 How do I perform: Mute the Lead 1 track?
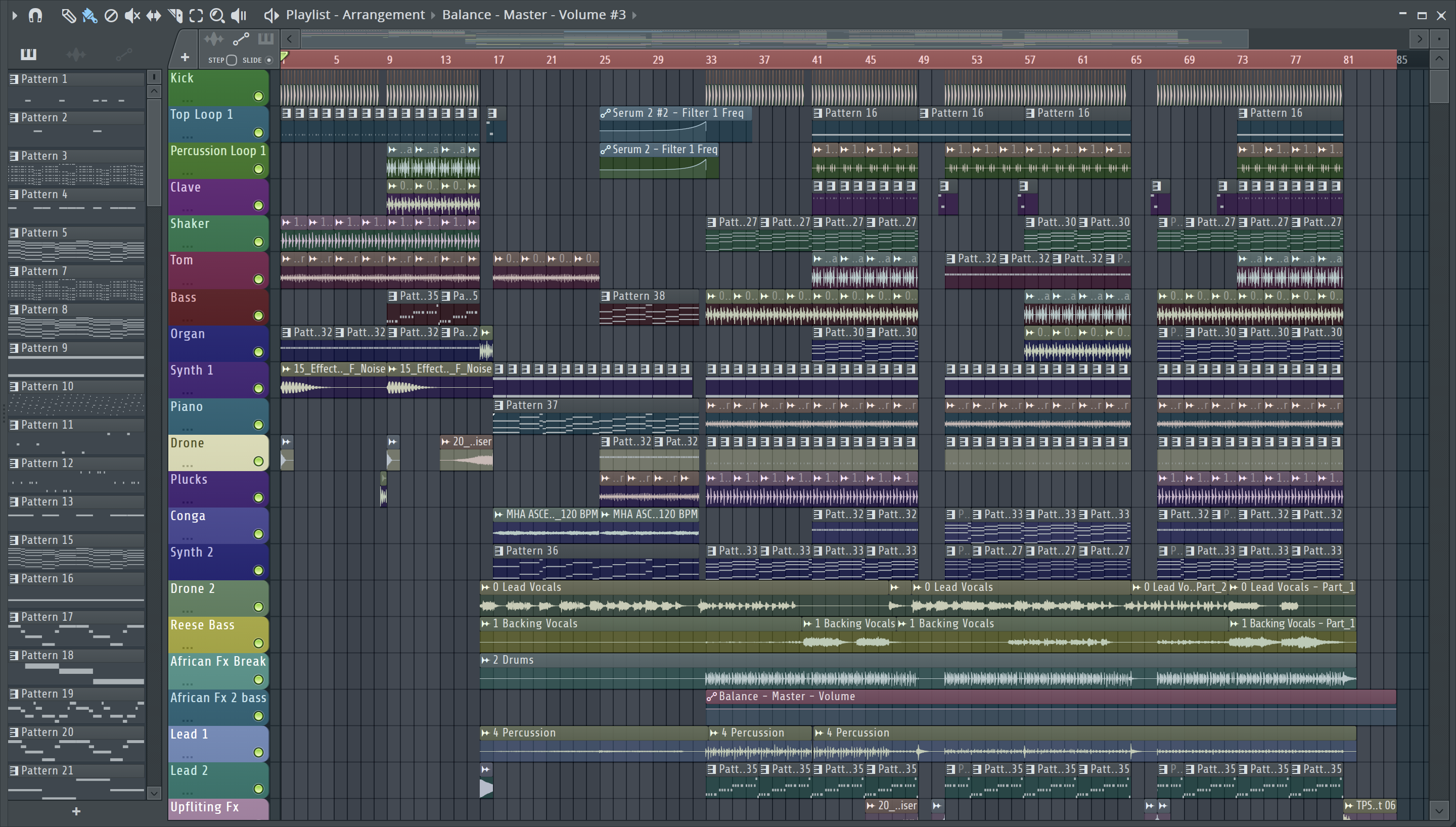point(258,752)
